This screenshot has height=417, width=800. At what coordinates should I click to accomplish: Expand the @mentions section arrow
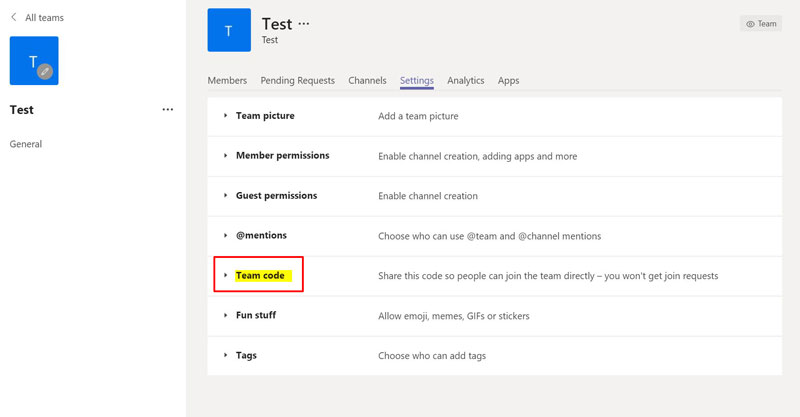tap(226, 235)
